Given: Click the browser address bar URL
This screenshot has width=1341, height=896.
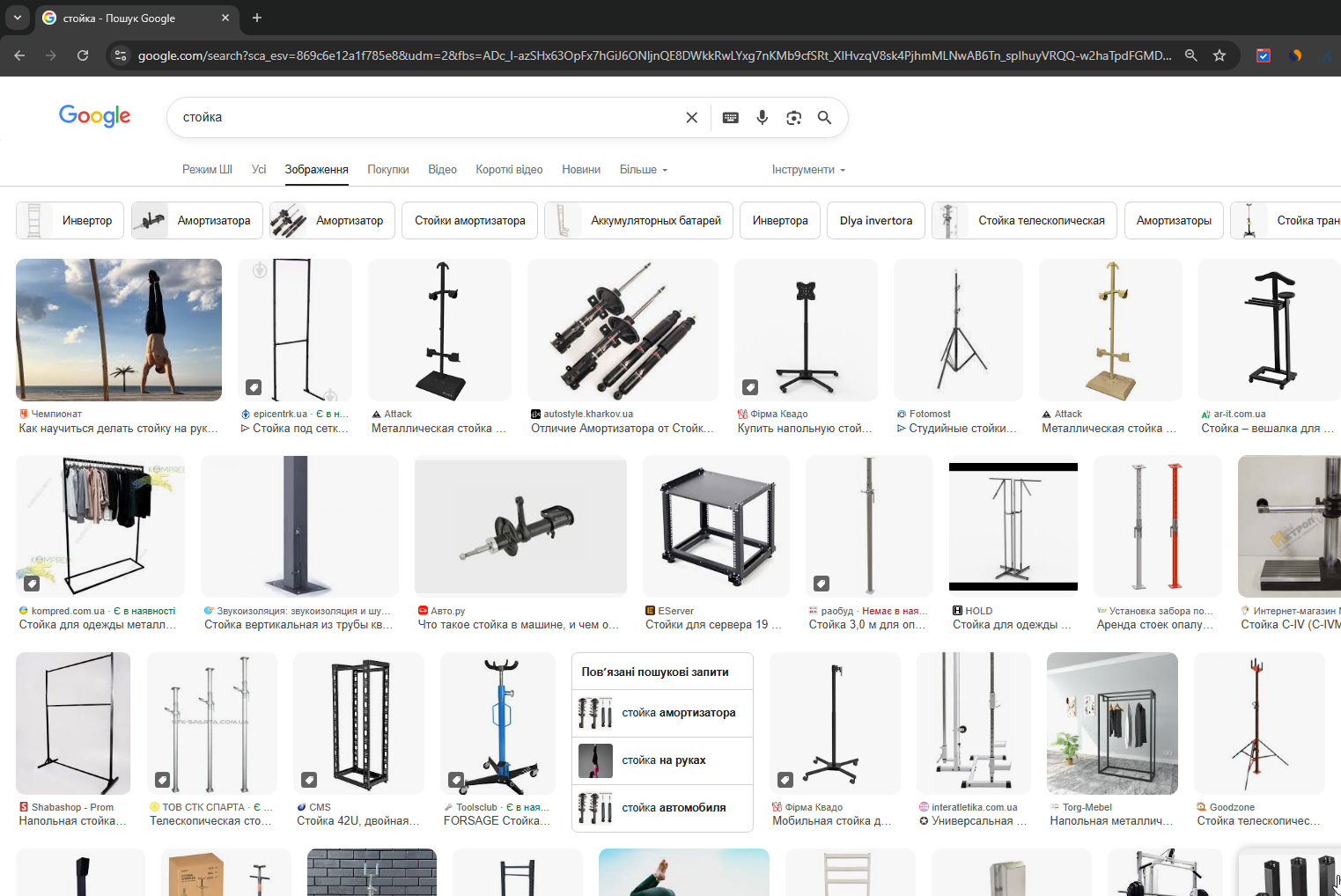Looking at the screenshot, I should 654,55.
